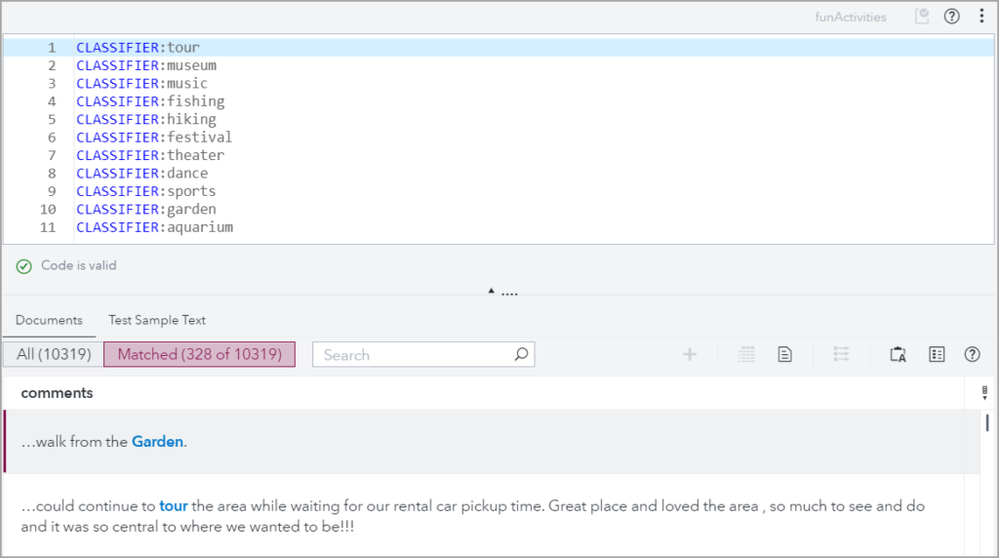Click the list properties icon in documents toolbar

coord(936,354)
